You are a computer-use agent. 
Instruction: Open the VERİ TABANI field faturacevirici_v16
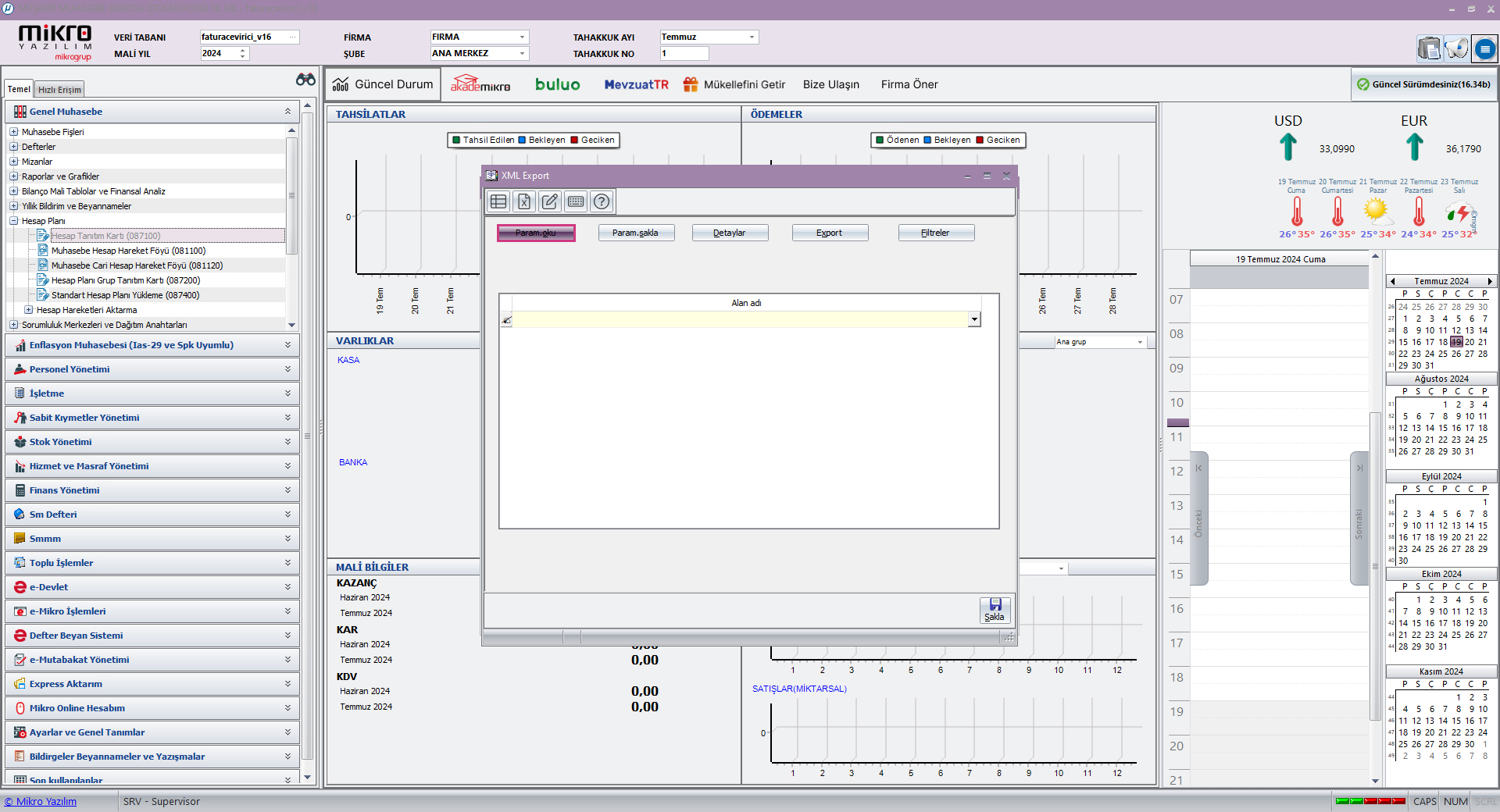coord(249,37)
